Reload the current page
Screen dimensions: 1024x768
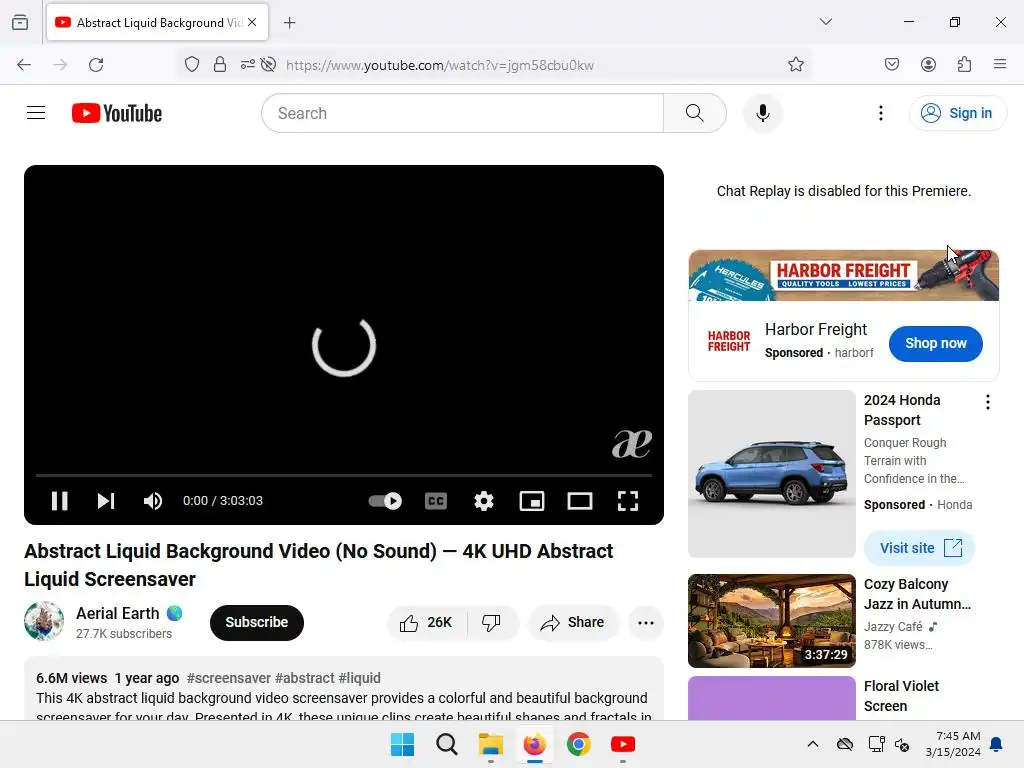pyautogui.click(x=96, y=65)
